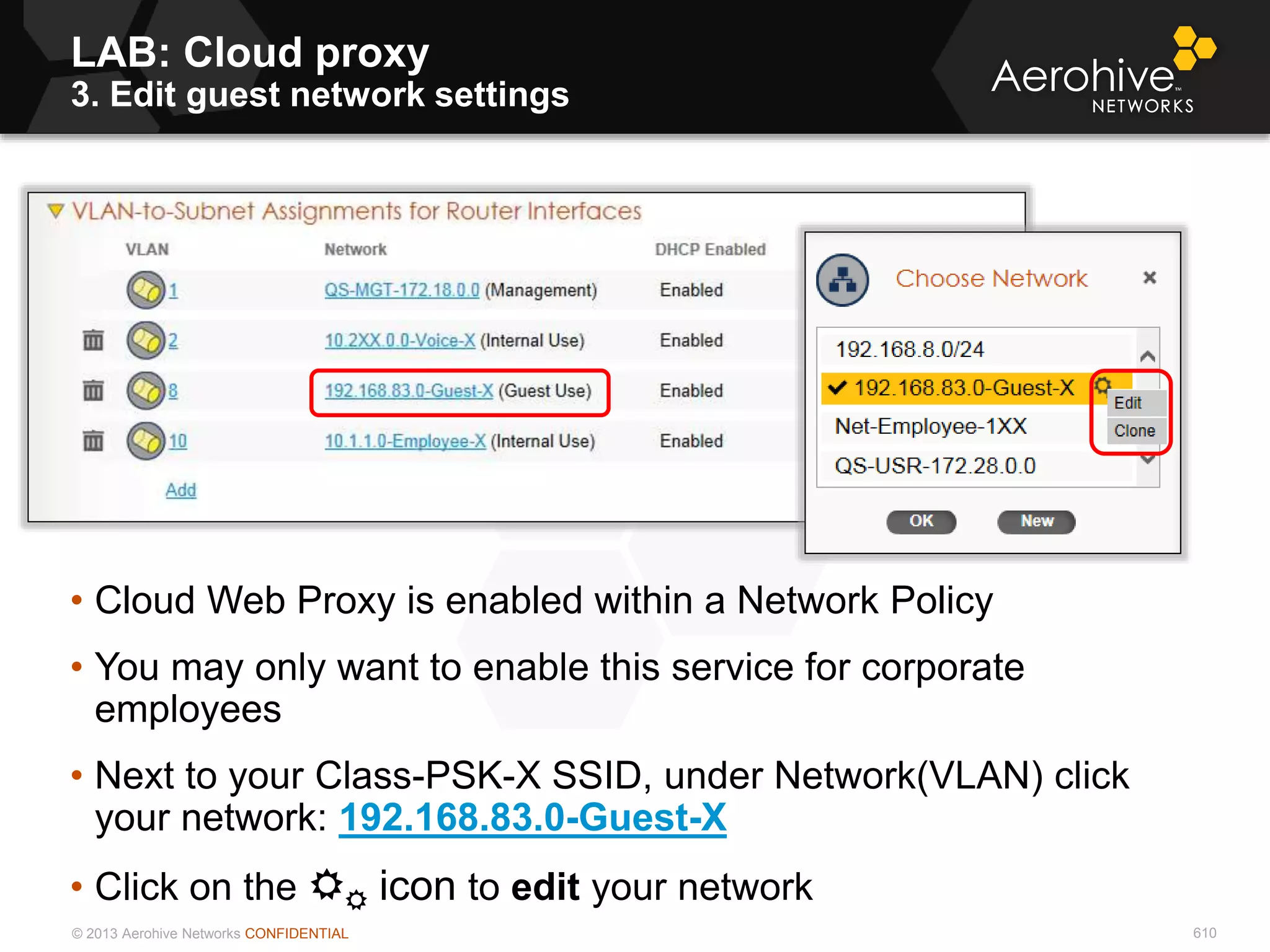Click Network column header
The image size is (1270, 952).
tap(355, 249)
